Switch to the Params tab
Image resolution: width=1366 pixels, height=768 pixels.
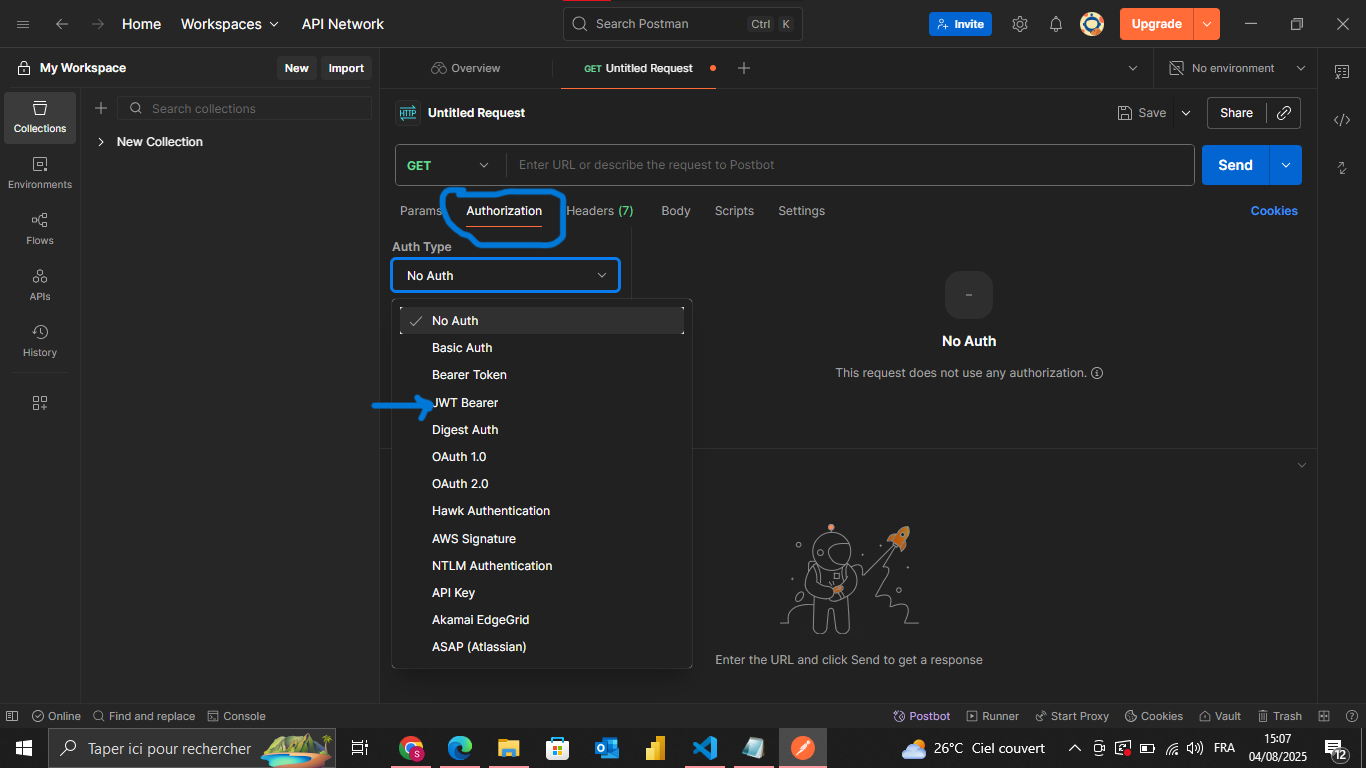click(421, 211)
